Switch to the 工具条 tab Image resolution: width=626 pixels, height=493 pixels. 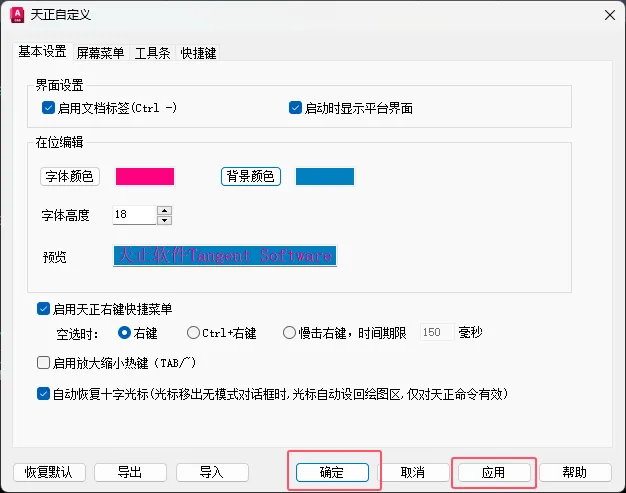click(x=152, y=53)
